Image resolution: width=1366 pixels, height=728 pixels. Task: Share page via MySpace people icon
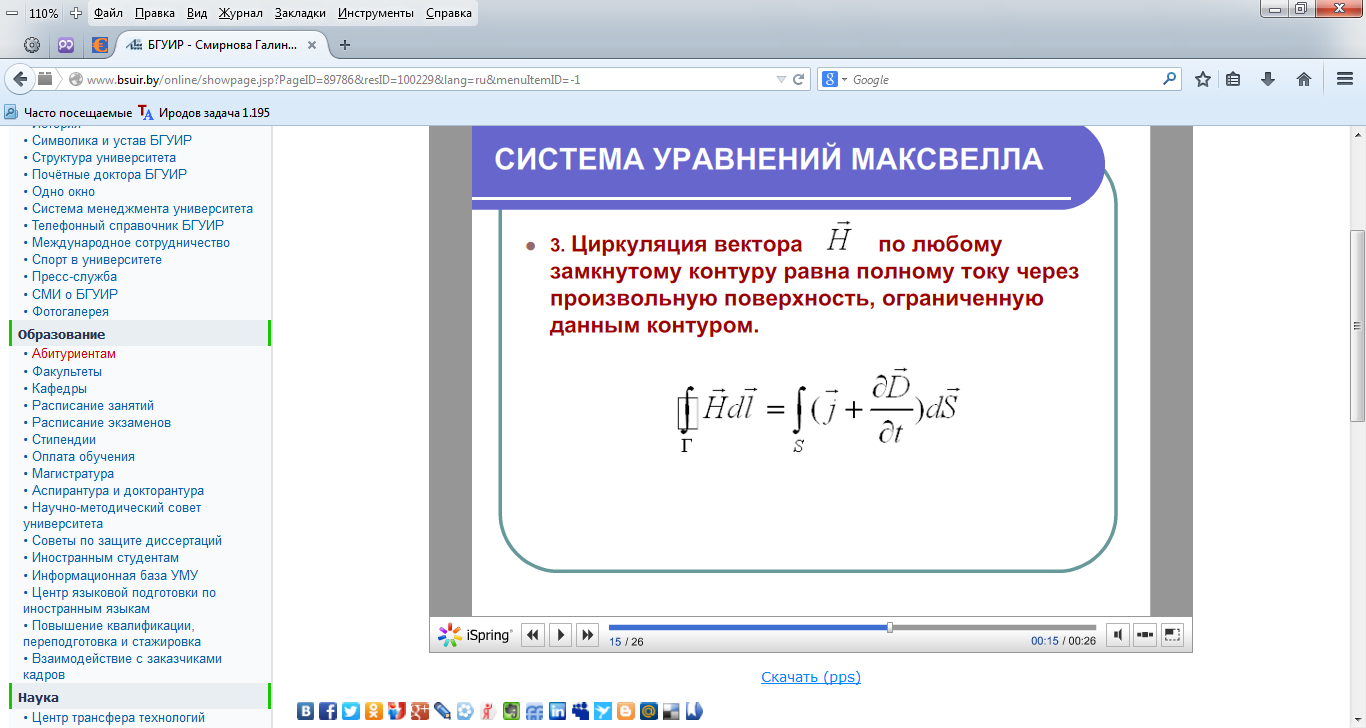[x=580, y=711]
